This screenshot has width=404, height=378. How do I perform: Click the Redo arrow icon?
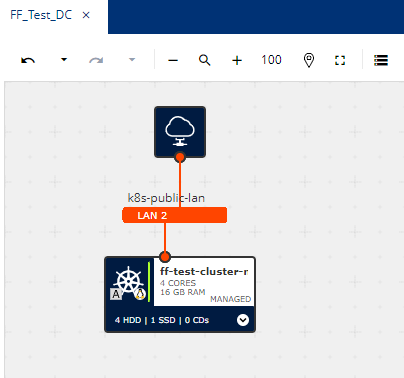coord(96,60)
